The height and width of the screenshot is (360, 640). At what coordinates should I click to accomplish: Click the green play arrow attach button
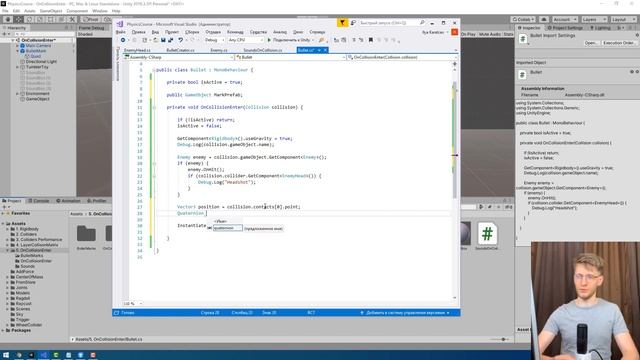(269, 40)
